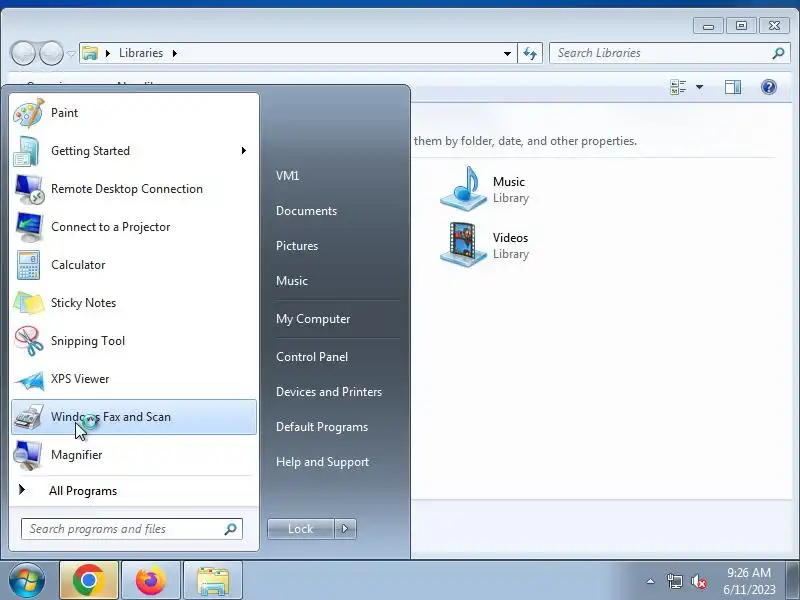The image size is (800, 600).
Task: Open Default Programs
Action: tap(322, 427)
